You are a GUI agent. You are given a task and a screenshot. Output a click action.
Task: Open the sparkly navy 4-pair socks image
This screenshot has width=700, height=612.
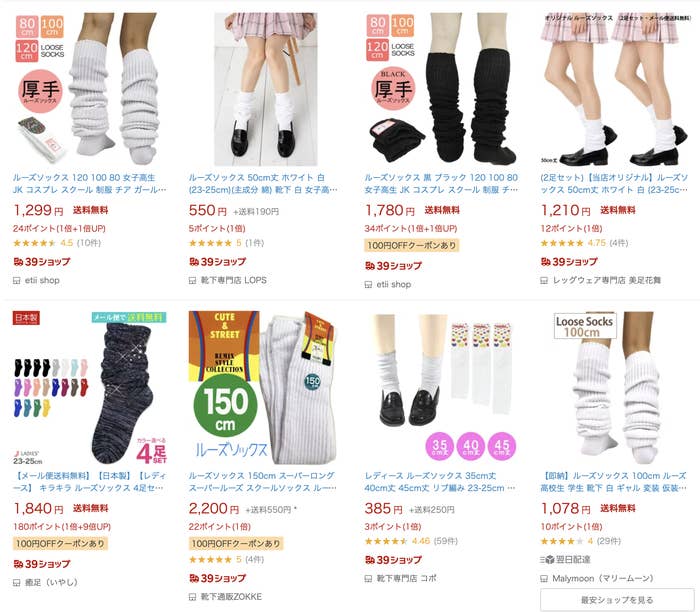[89, 387]
